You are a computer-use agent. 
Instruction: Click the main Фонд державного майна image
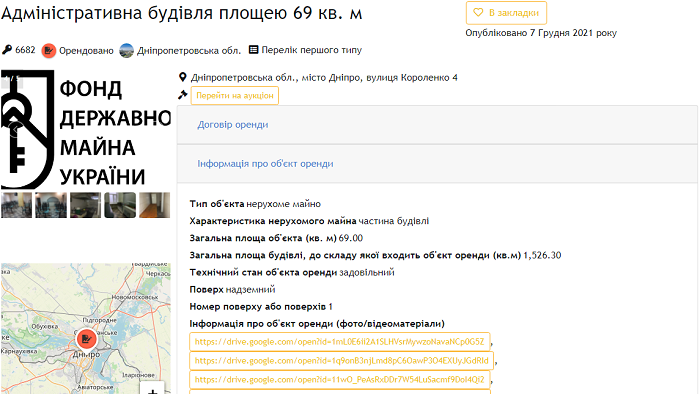(86, 129)
